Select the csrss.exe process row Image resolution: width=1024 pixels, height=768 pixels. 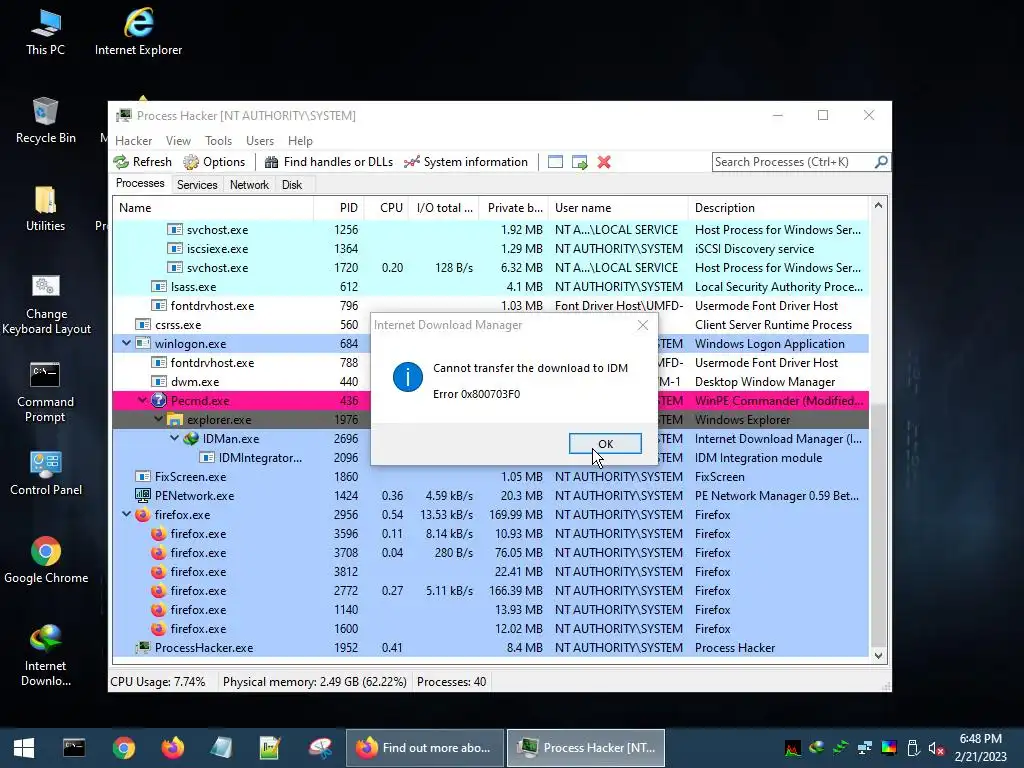pyautogui.click(x=490, y=325)
